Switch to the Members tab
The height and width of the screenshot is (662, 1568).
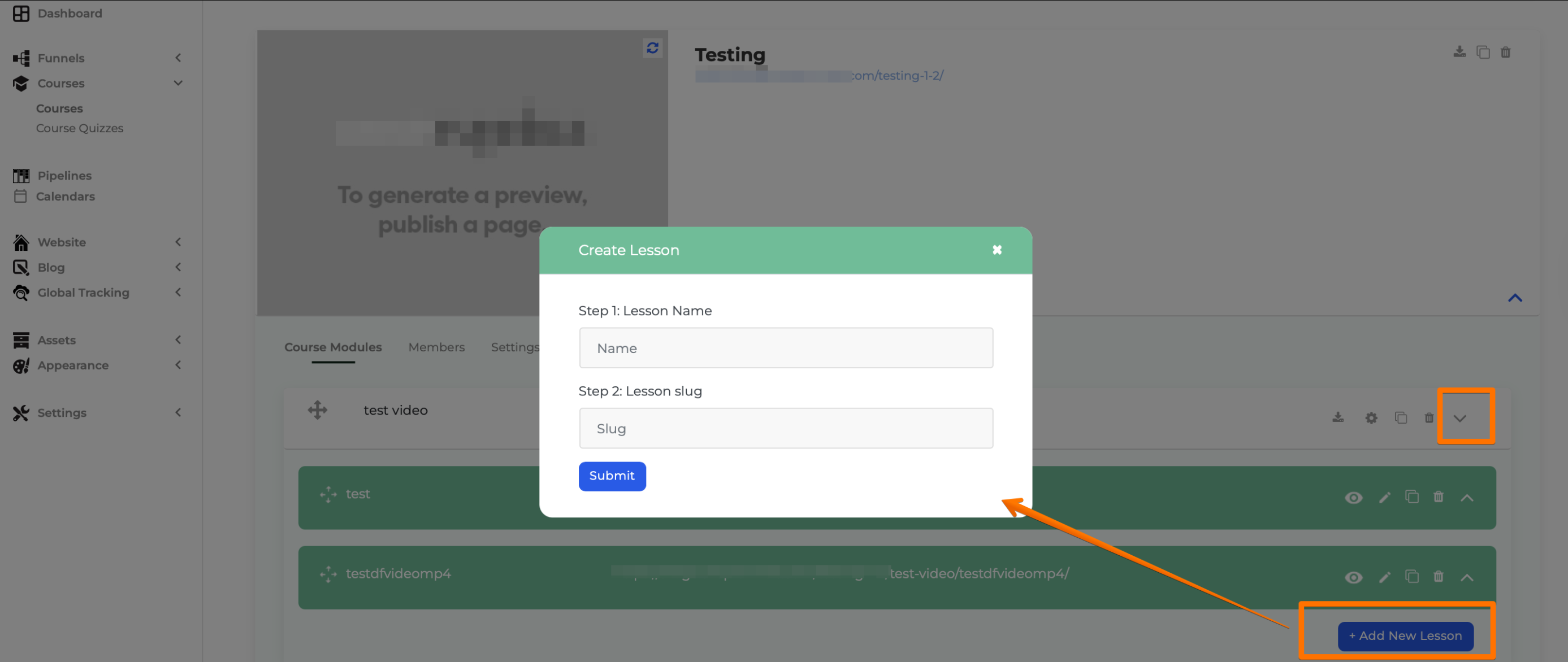pos(436,347)
